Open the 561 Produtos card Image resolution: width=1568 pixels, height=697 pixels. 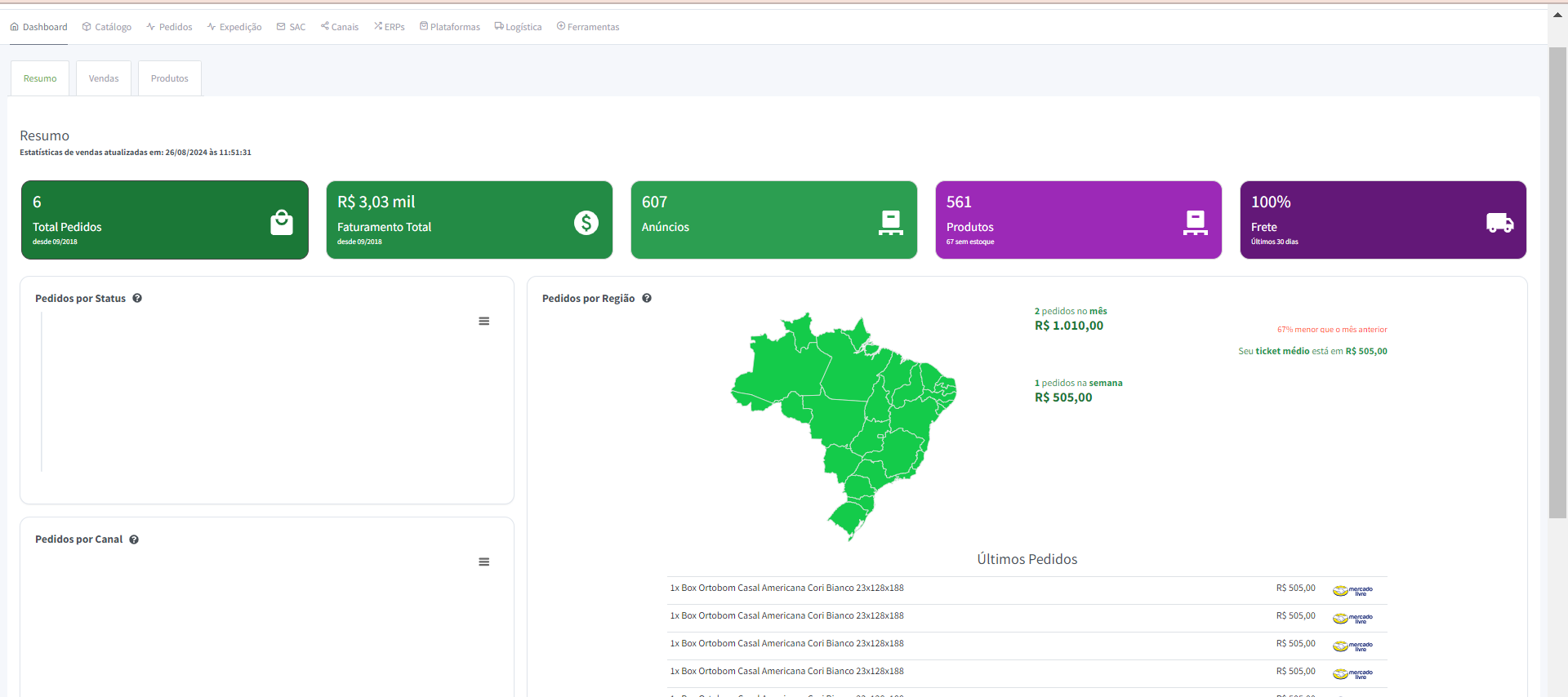1079,220
